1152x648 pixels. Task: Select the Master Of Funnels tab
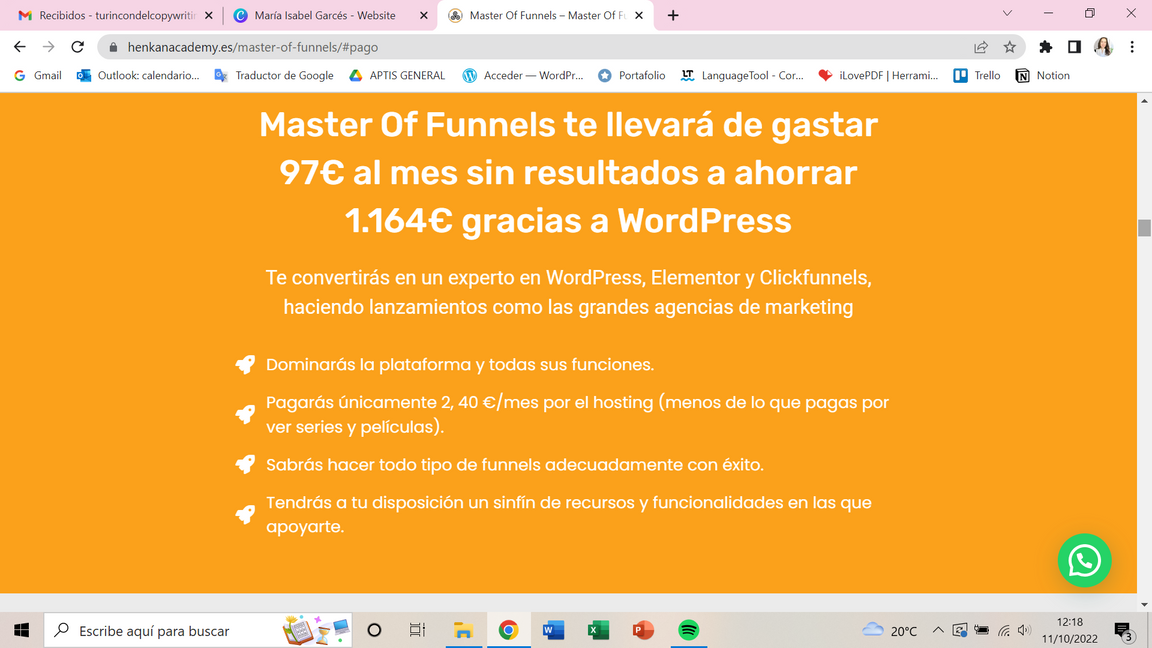(545, 15)
